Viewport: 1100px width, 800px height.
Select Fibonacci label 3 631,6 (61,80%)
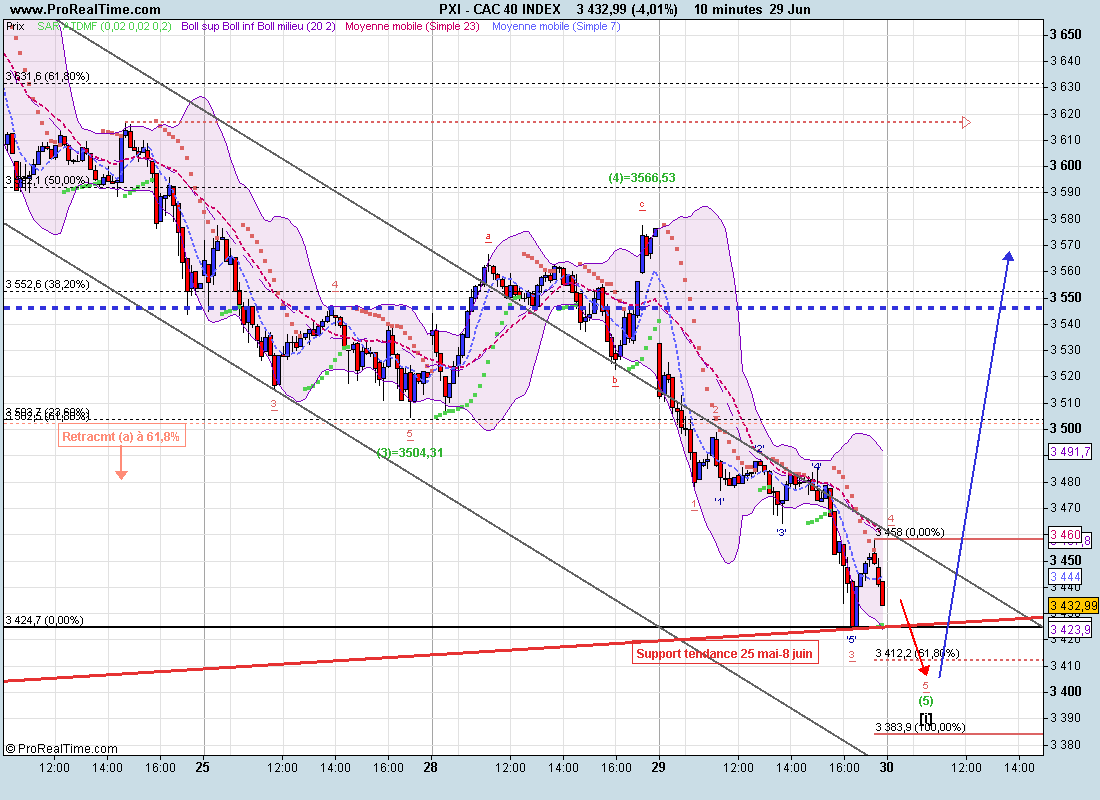coord(47,76)
